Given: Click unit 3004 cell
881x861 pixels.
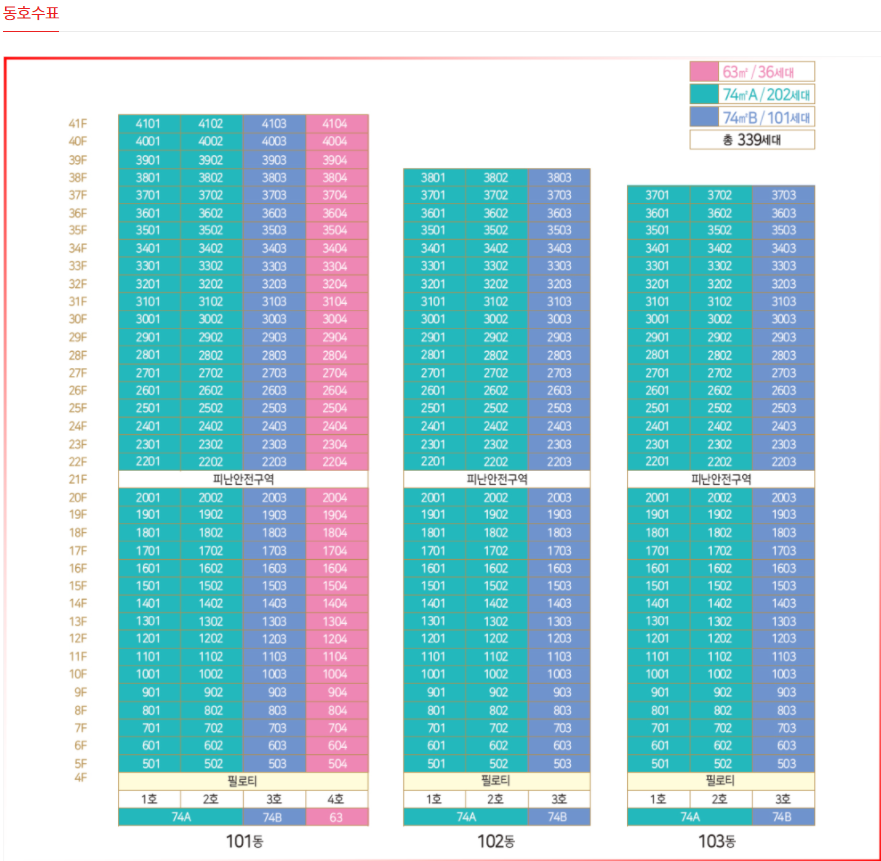Looking at the screenshot, I should click(337, 319).
